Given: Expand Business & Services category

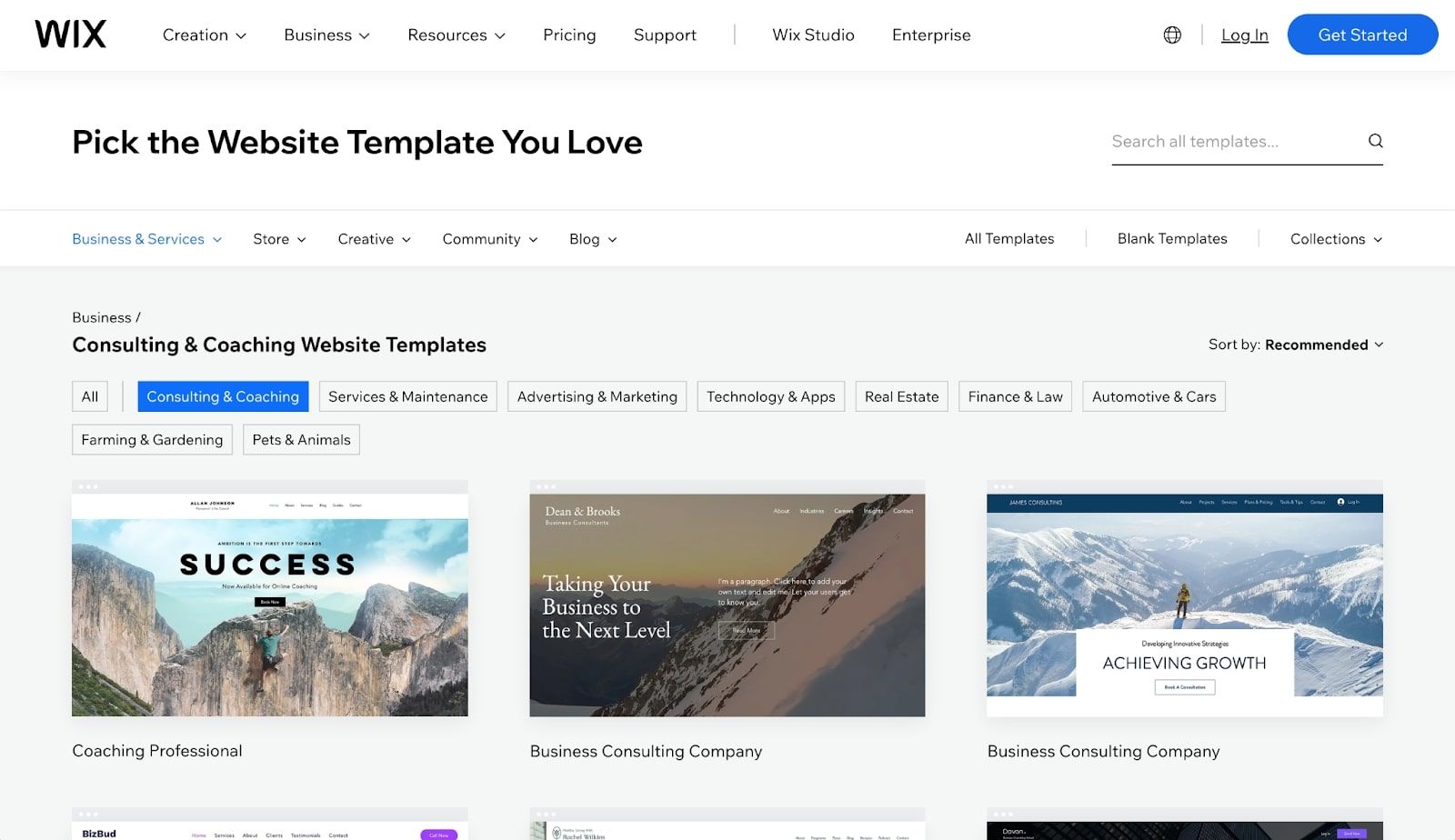Looking at the screenshot, I should point(146,239).
